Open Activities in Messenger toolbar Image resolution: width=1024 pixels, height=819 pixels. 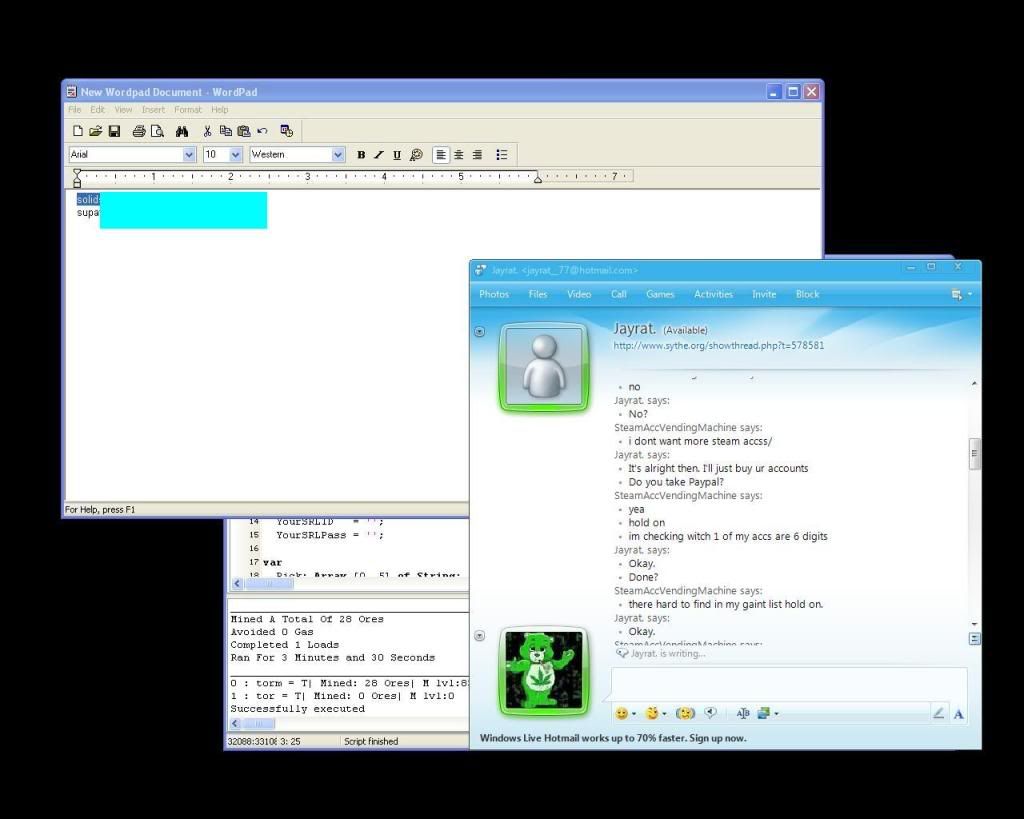pyautogui.click(x=713, y=295)
